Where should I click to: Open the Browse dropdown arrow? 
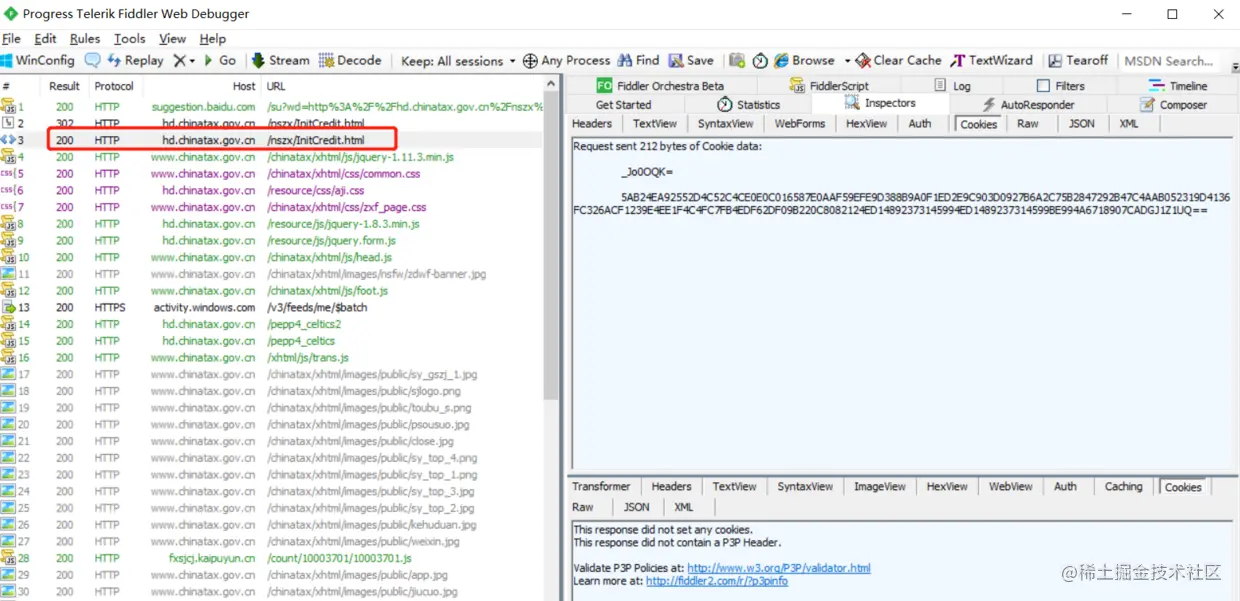(847, 60)
